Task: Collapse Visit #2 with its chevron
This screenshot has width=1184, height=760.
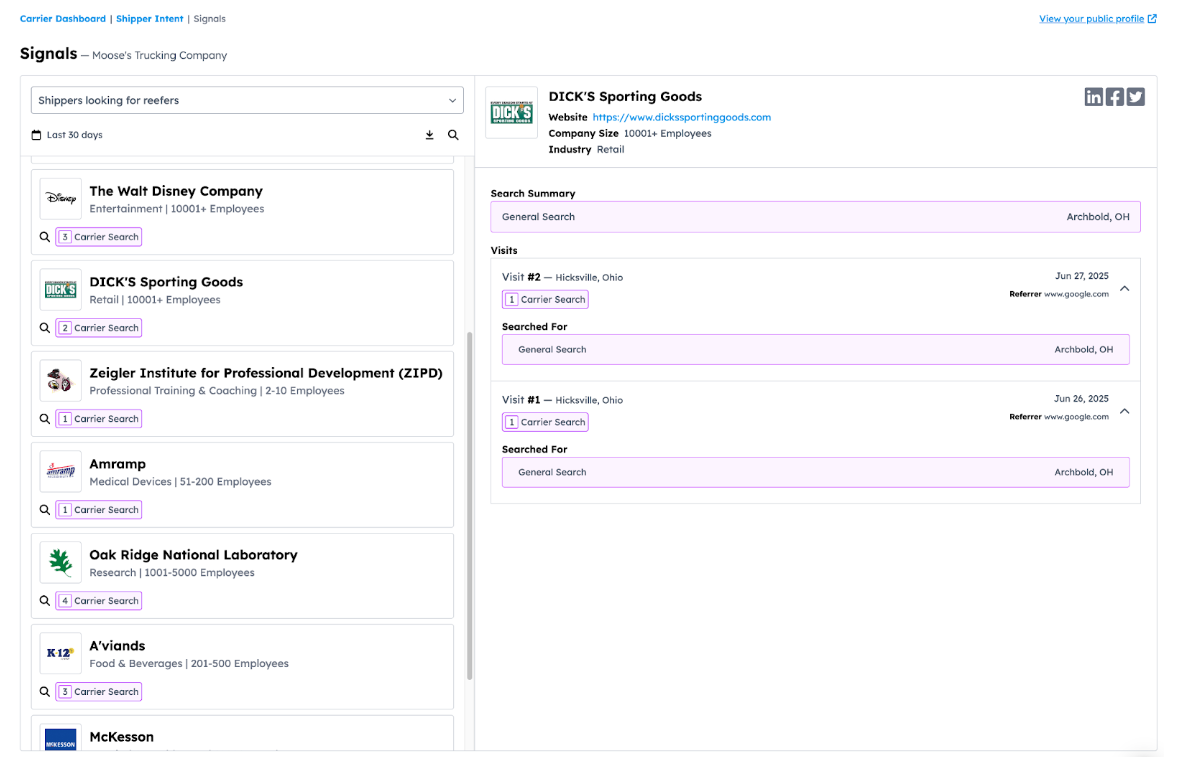Action: (1124, 289)
